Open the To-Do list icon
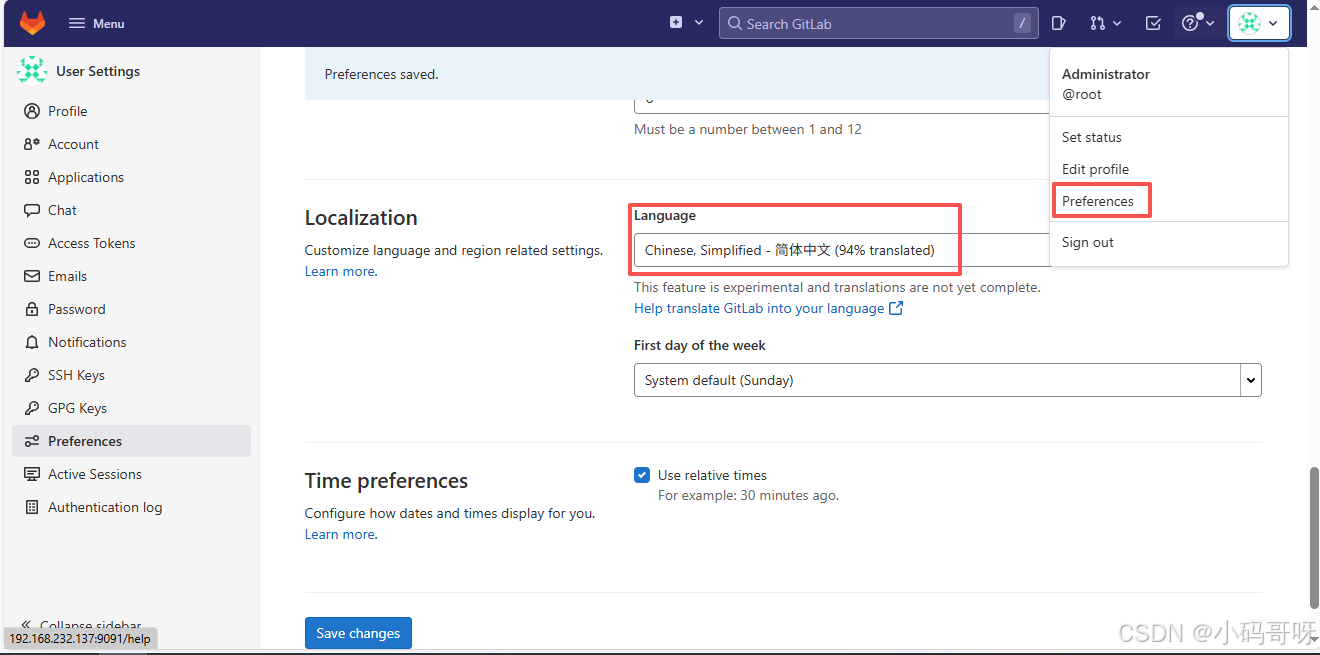This screenshot has width=1320, height=655. point(1153,23)
